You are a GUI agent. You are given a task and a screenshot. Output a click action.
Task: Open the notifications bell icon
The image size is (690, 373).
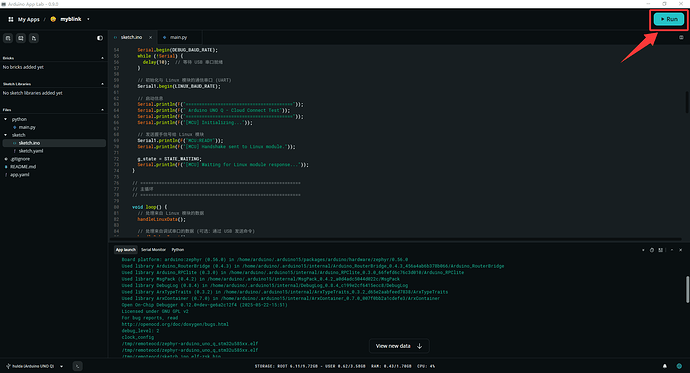pyautogui.click(x=665, y=366)
